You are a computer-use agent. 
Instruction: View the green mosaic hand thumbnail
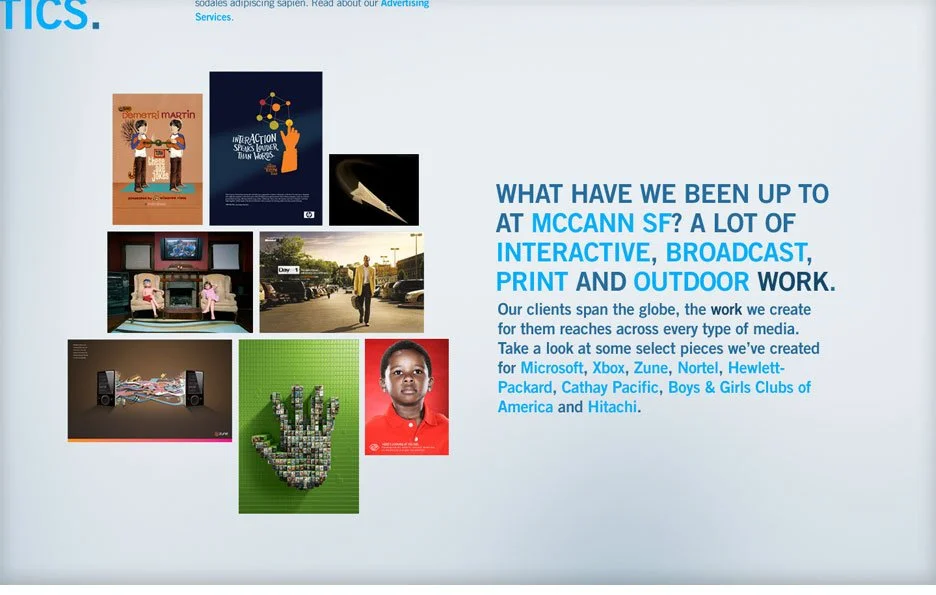(299, 426)
